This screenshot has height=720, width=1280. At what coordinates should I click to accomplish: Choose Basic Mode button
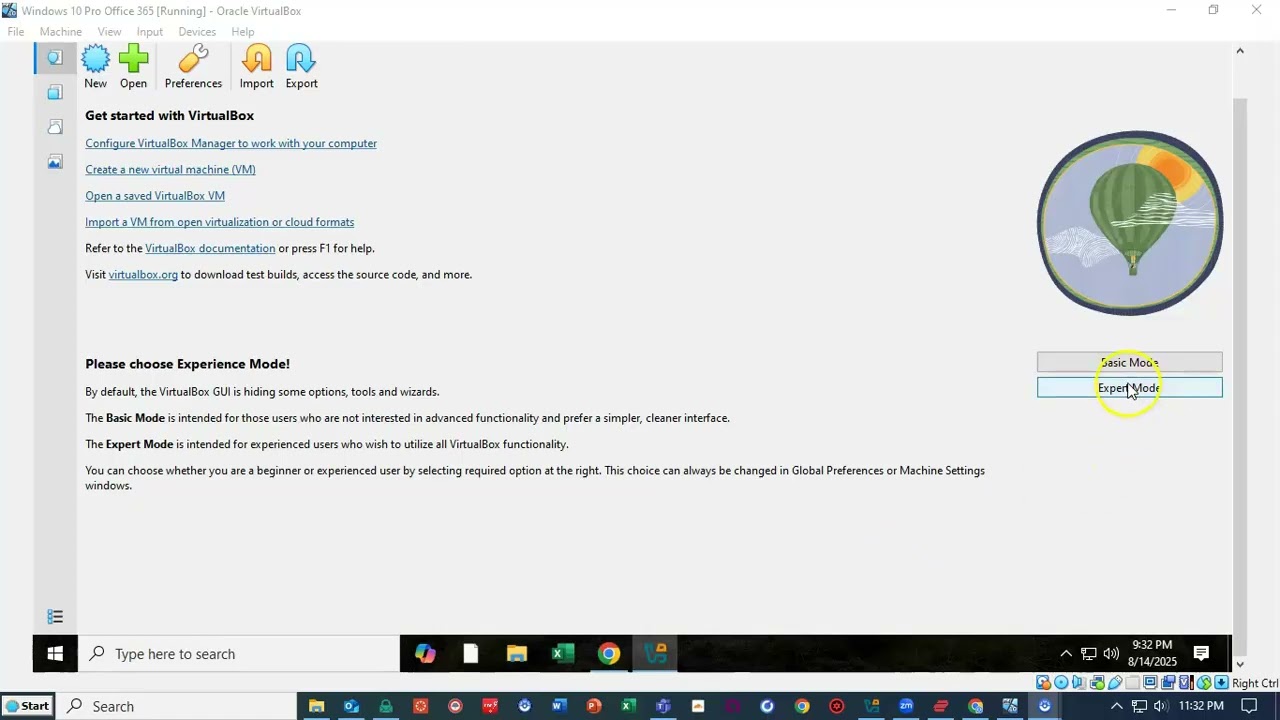pos(1129,362)
